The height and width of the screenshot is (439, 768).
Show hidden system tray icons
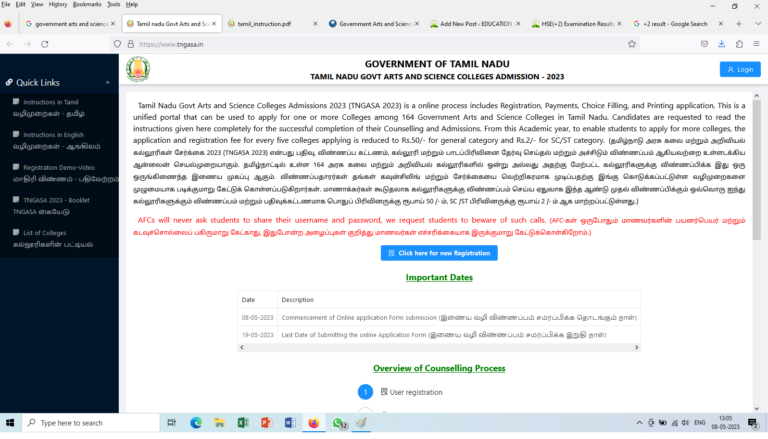coord(644,423)
